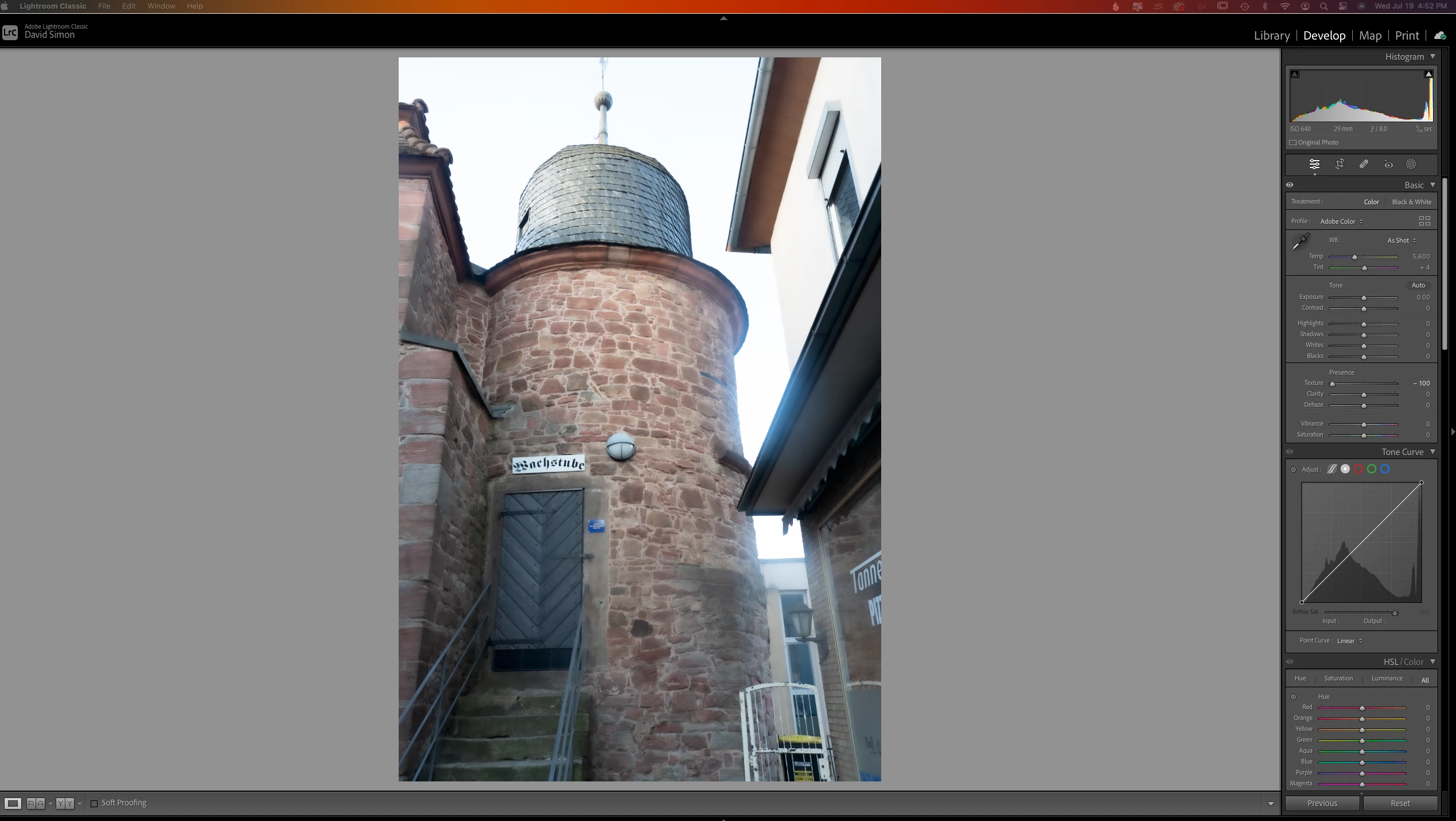The image size is (1456, 821).
Task: Select the Healing bandage tool
Action: tap(1364, 165)
